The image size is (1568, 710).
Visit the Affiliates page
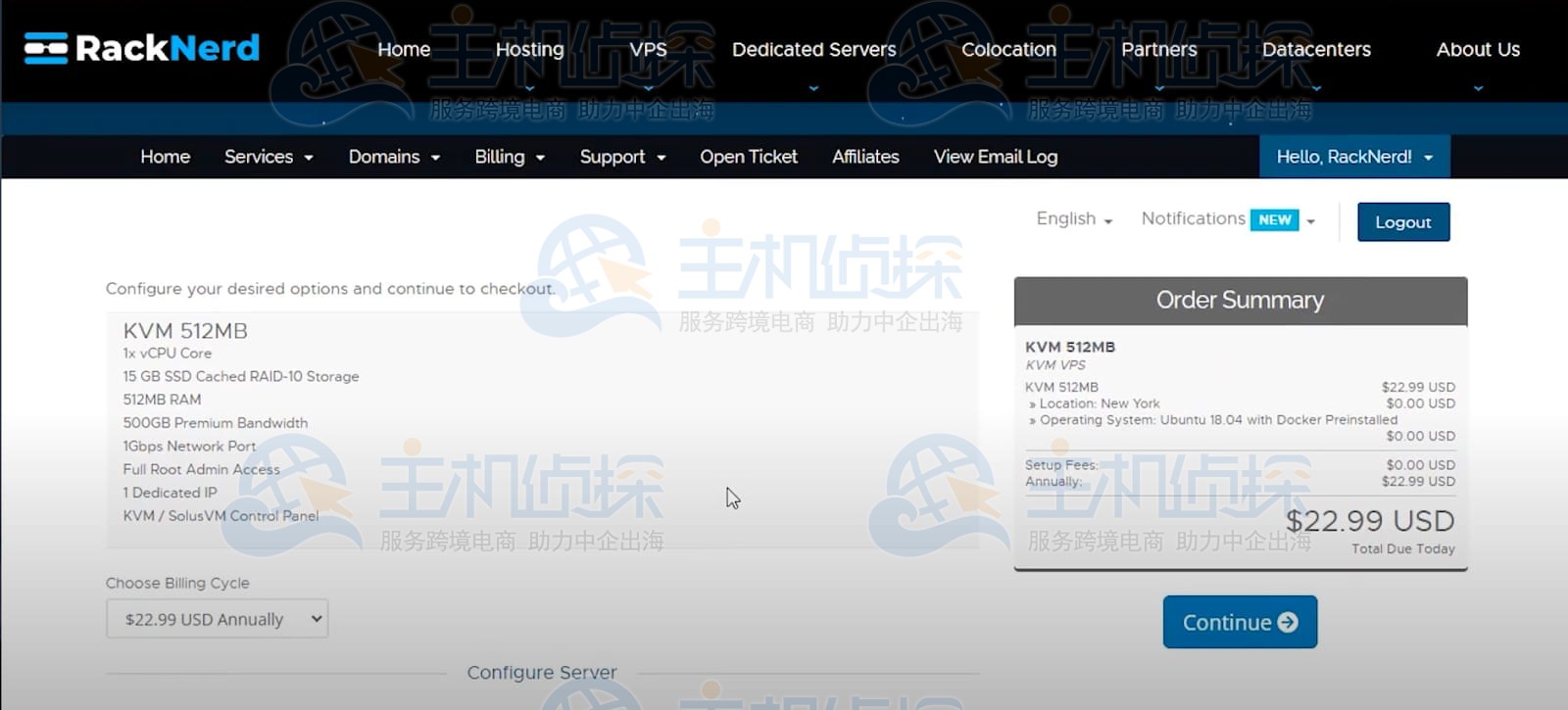[x=865, y=157]
